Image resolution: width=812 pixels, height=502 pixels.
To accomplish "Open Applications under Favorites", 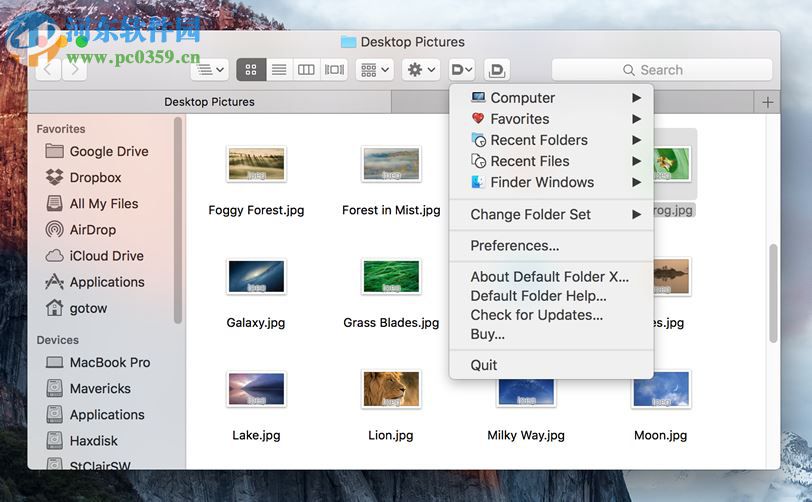I will [x=107, y=282].
